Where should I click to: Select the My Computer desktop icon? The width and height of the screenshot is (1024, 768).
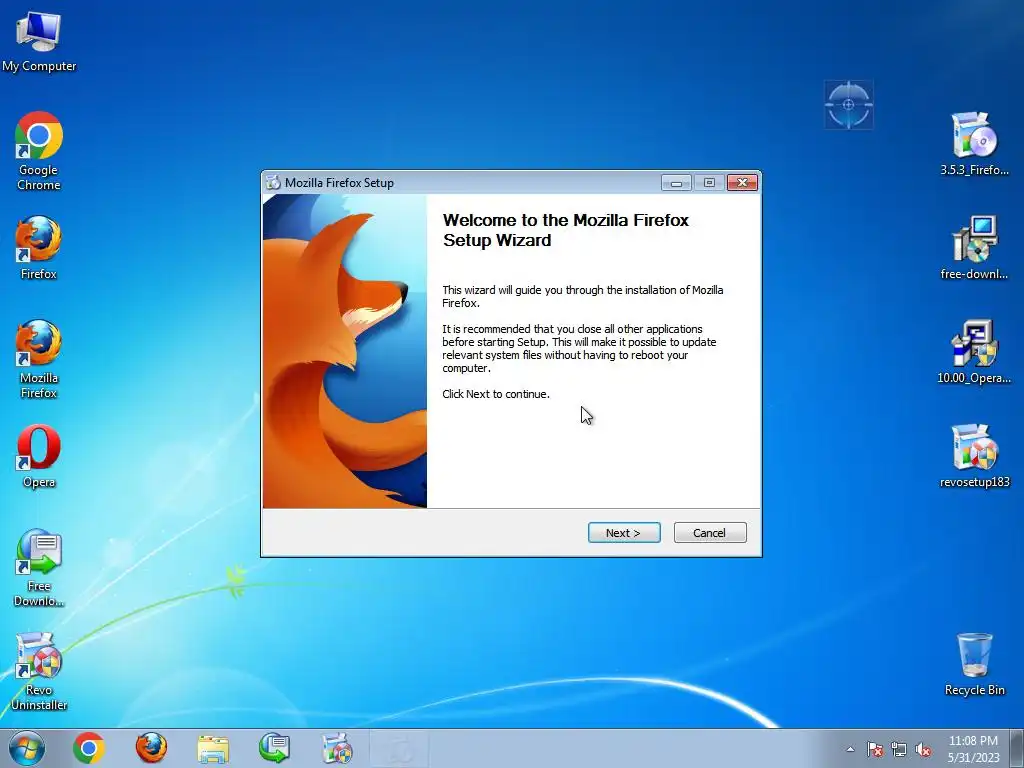click(39, 41)
